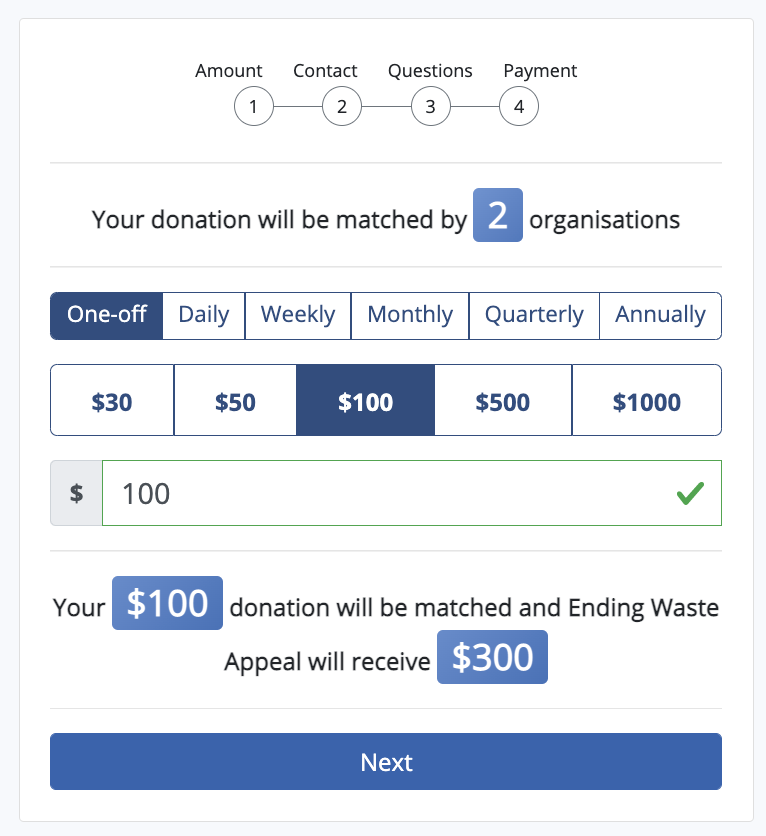Select the $500 preset amount

click(x=502, y=400)
